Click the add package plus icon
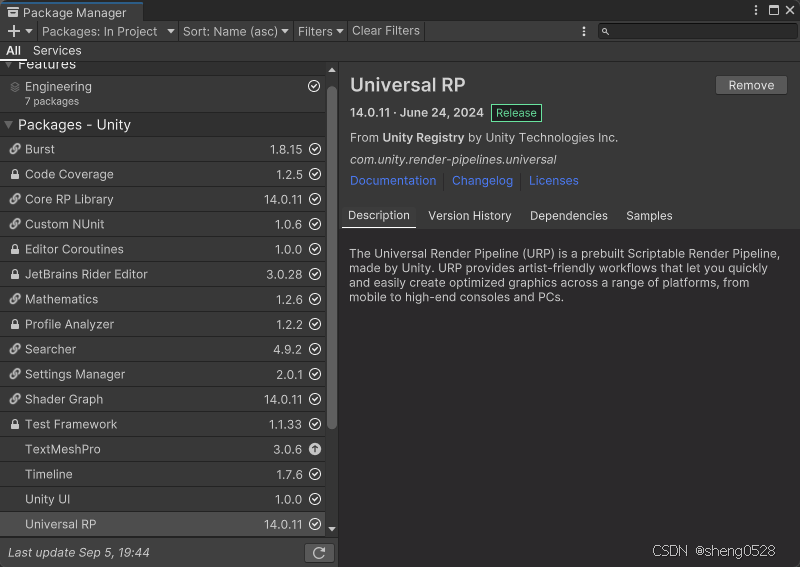Image resolution: width=800 pixels, height=567 pixels. (14, 31)
